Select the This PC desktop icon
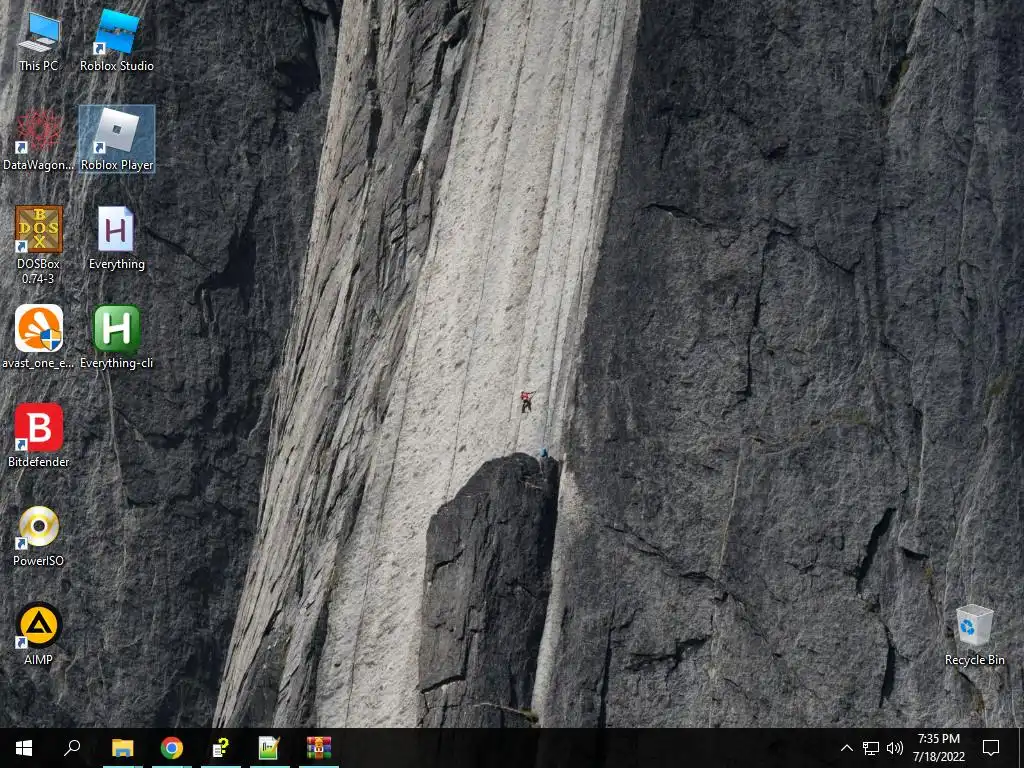 (x=39, y=41)
